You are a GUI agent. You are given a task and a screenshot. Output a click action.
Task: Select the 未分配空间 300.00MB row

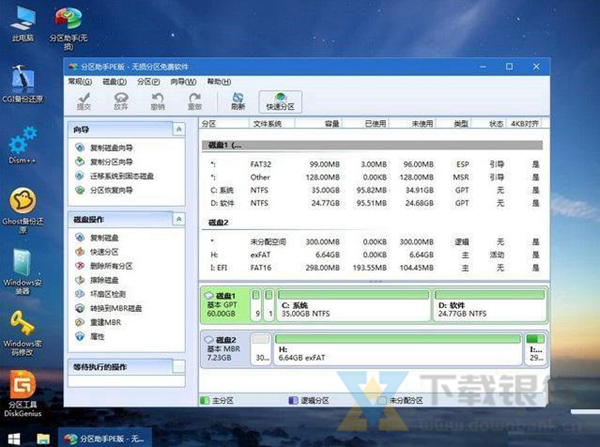pos(372,242)
